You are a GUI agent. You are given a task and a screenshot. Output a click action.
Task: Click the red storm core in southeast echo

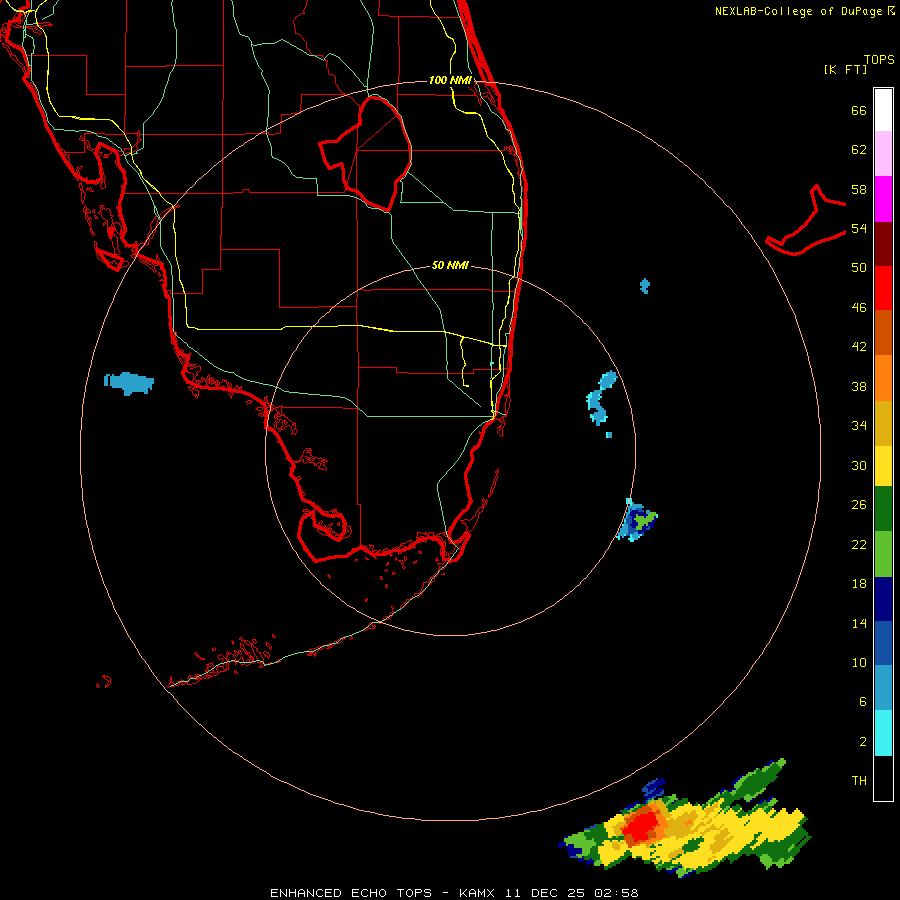(x=641, y=827)
